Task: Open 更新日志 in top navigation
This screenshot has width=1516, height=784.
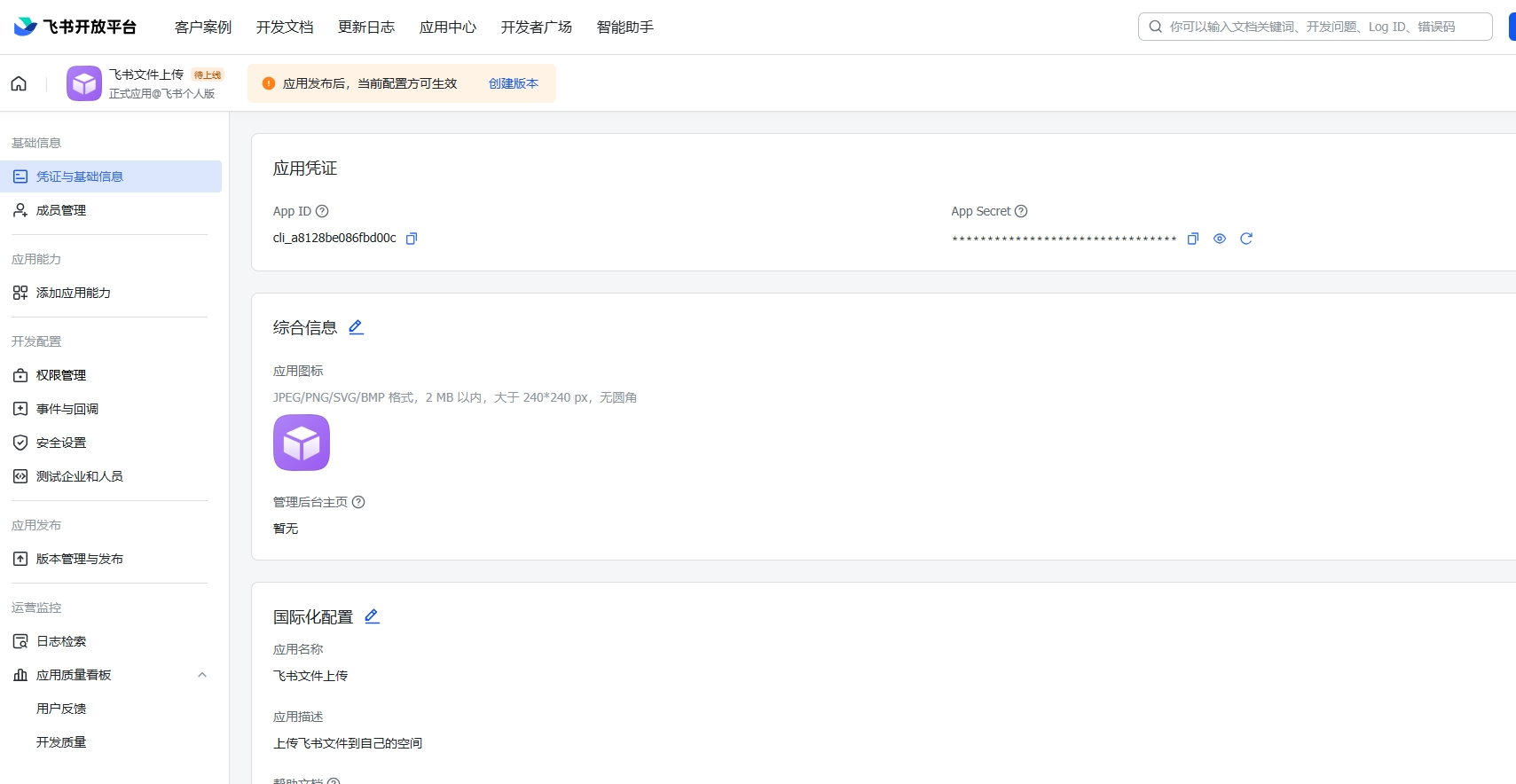Action: tap(366, 27)
